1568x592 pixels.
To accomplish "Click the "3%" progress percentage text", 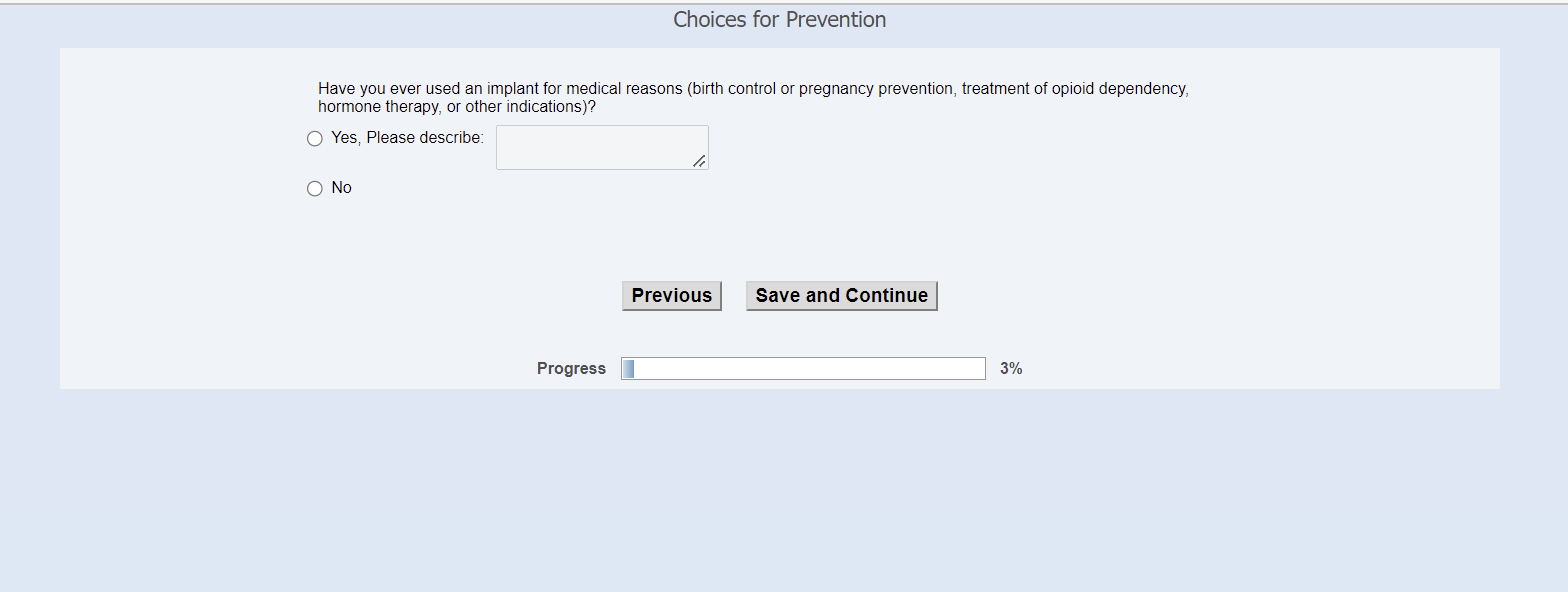I will pyautogui.click(x=1011, y=369).
